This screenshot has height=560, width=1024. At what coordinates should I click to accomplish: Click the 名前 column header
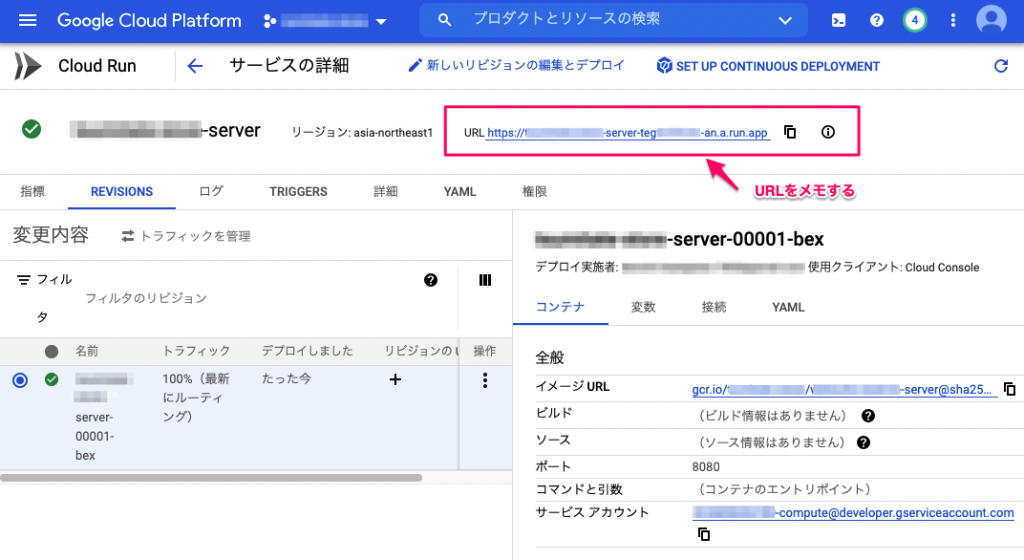[87, 351]
